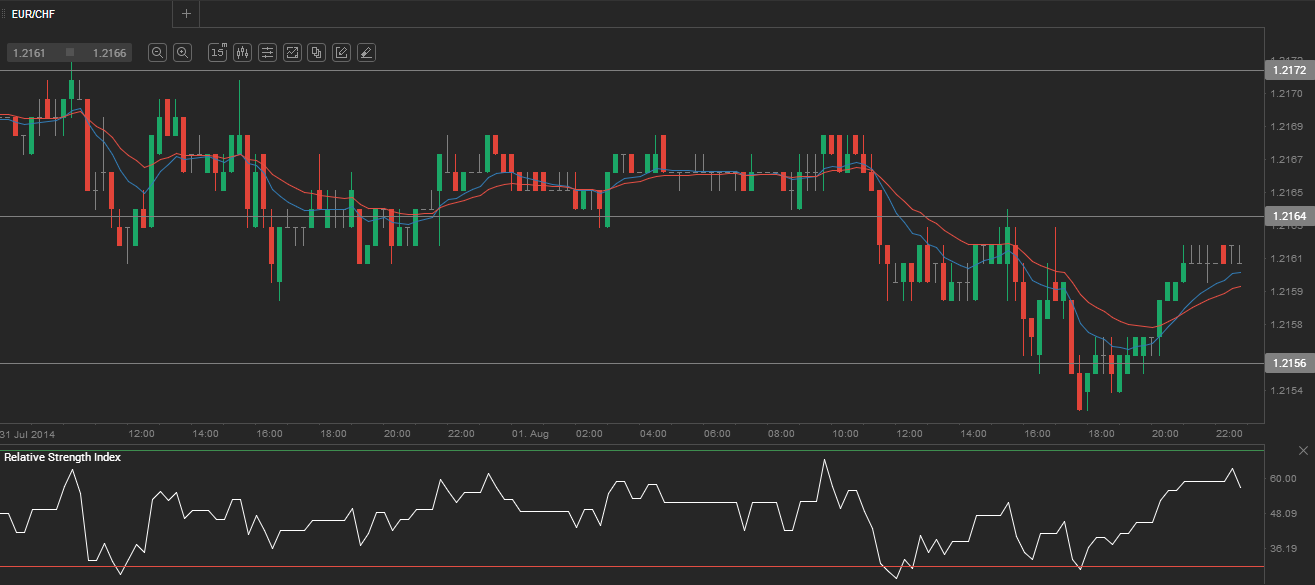Zoom out the chart view
This screenshot has width=1315, height=585.
click(157, 53)
